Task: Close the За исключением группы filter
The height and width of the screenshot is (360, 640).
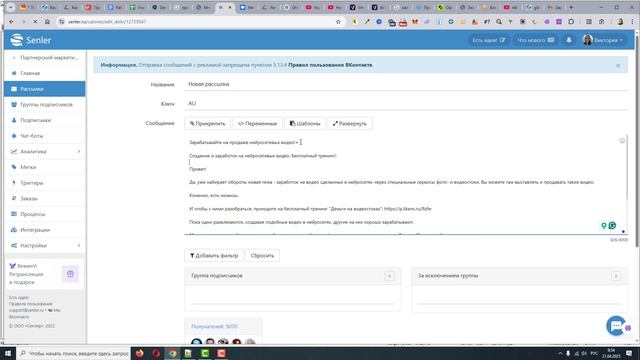Action: click(x=616, y=276)
